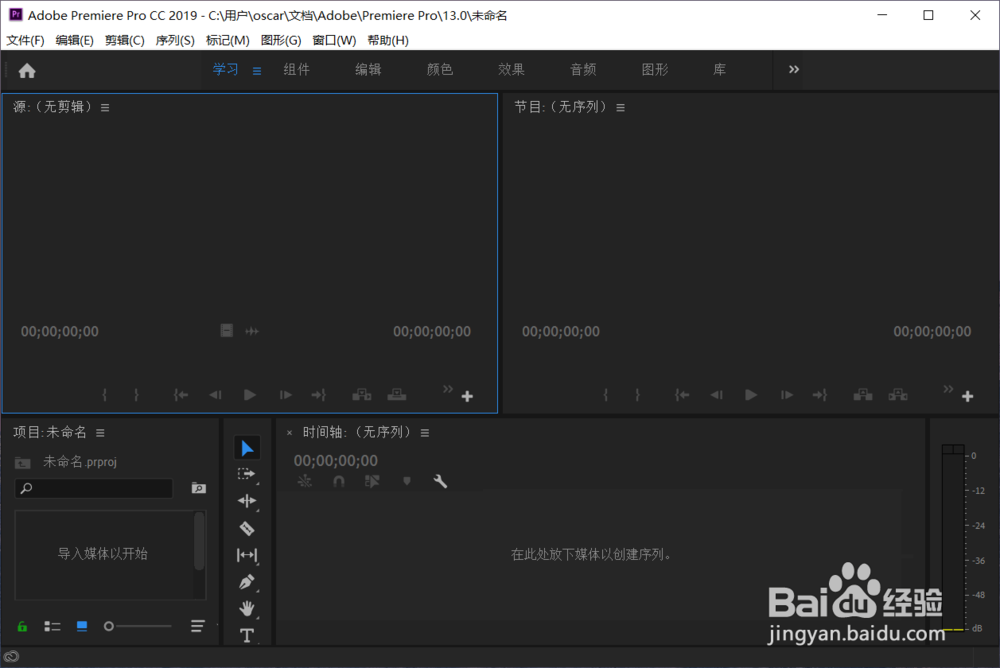Select the Selection arrow tool

[x=247, y=448]
